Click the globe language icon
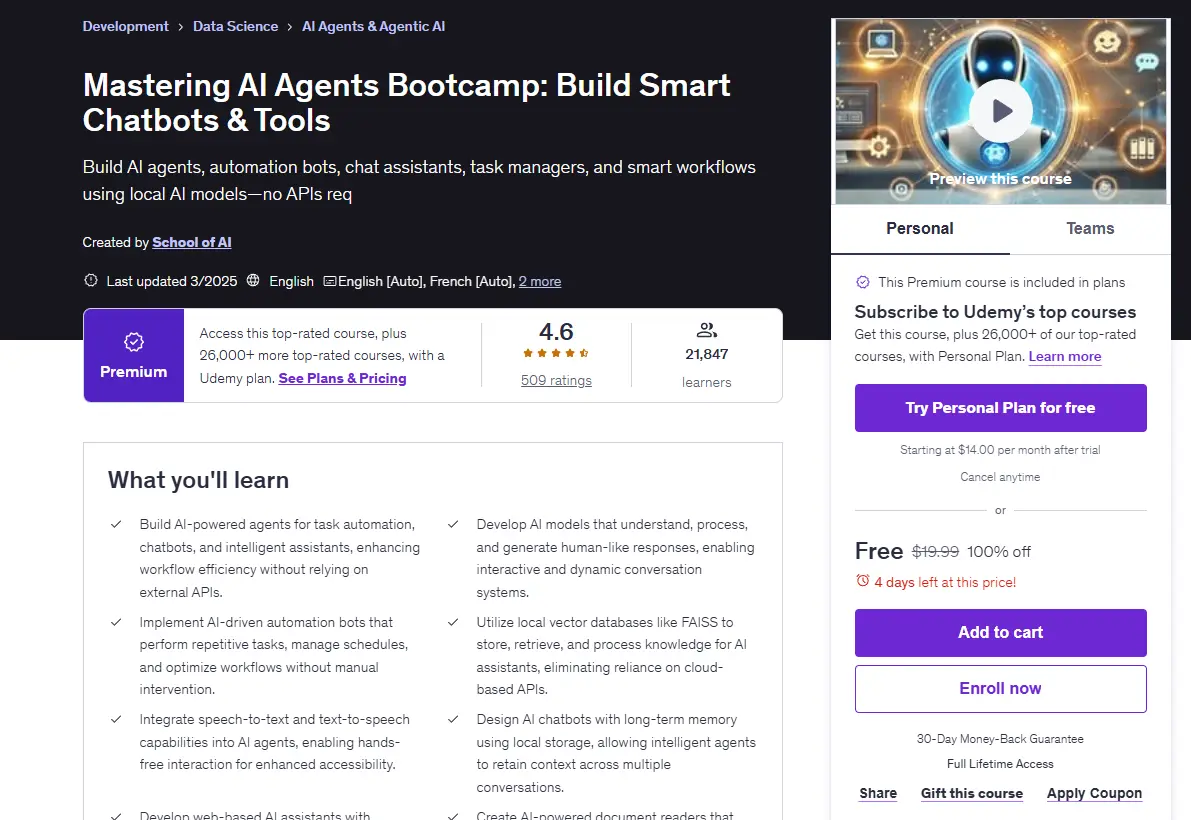The image size is (1191, 820). pos(253,280)
